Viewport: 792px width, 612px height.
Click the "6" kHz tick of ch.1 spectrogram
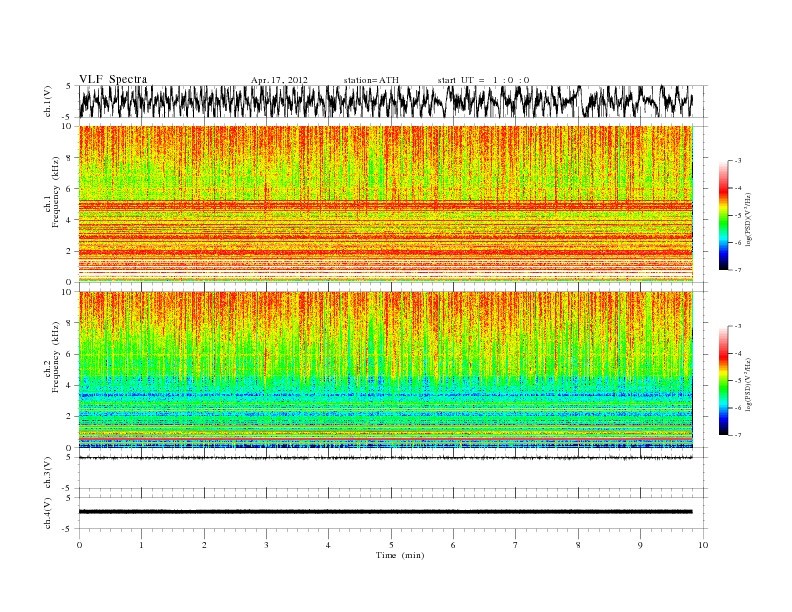(x=70, y=189)
